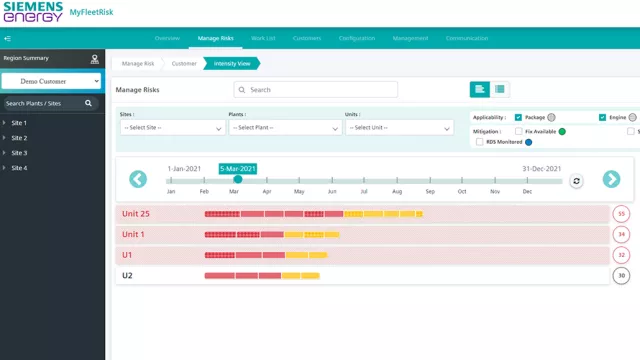This screenshot has height=360, width=640.
Task: Click the 1-Jan-2021 start date label
Action: [184, 169]
